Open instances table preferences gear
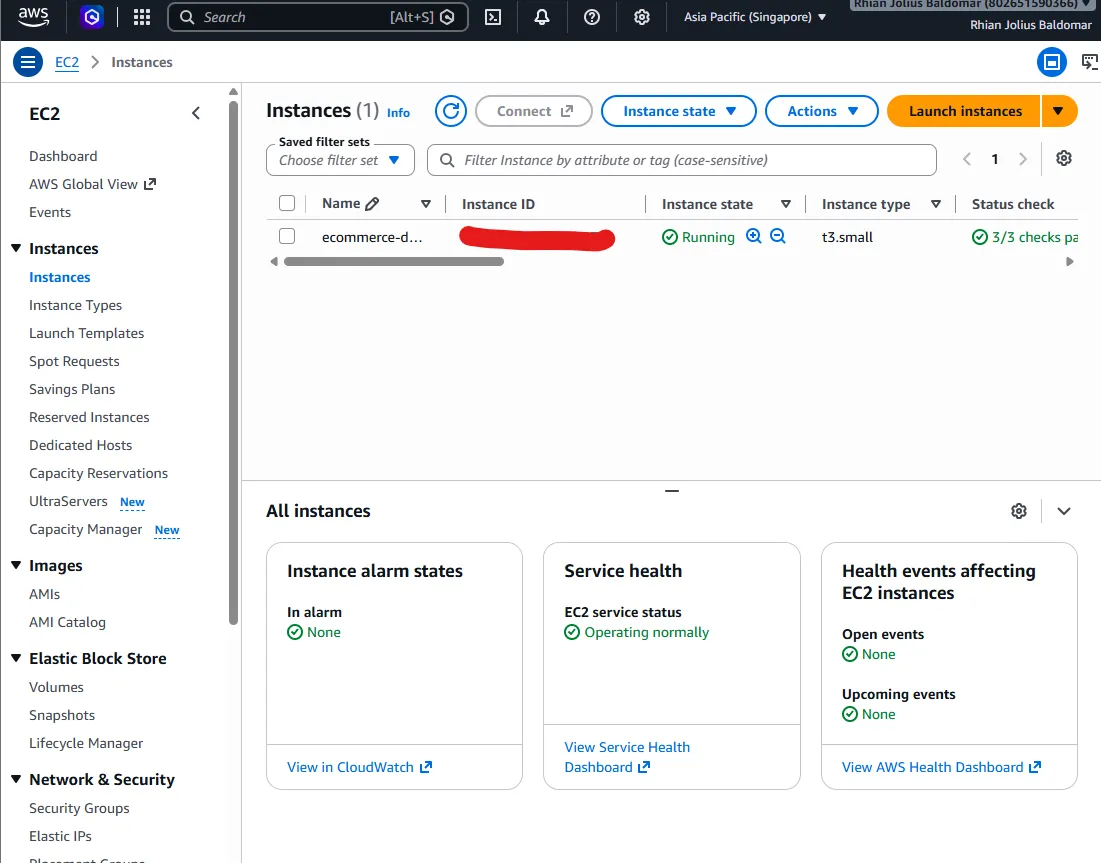This screenshot has width=1101, height=863. 1064,159
